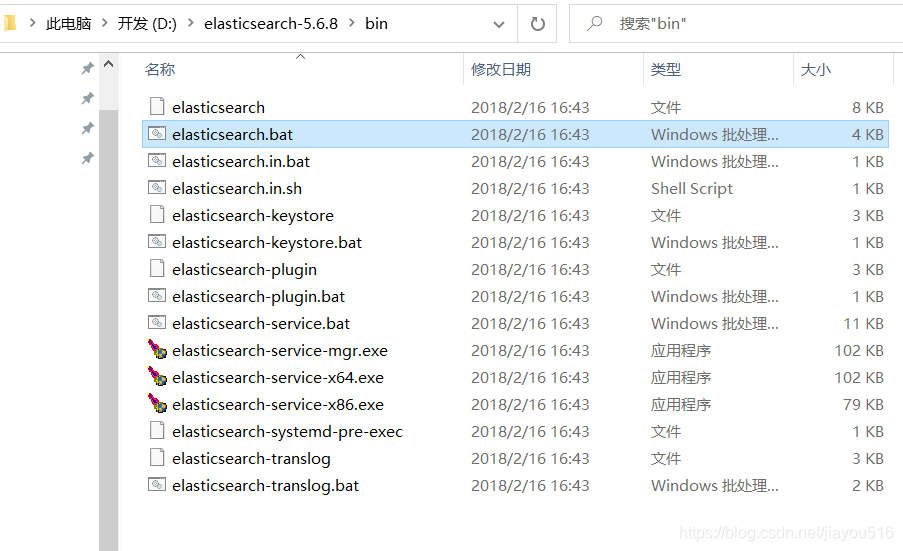This screenshot has height=551, width=903.
Task: Select the file name elasticsearch-service-mgr.exe
Action: pos(280,351)
